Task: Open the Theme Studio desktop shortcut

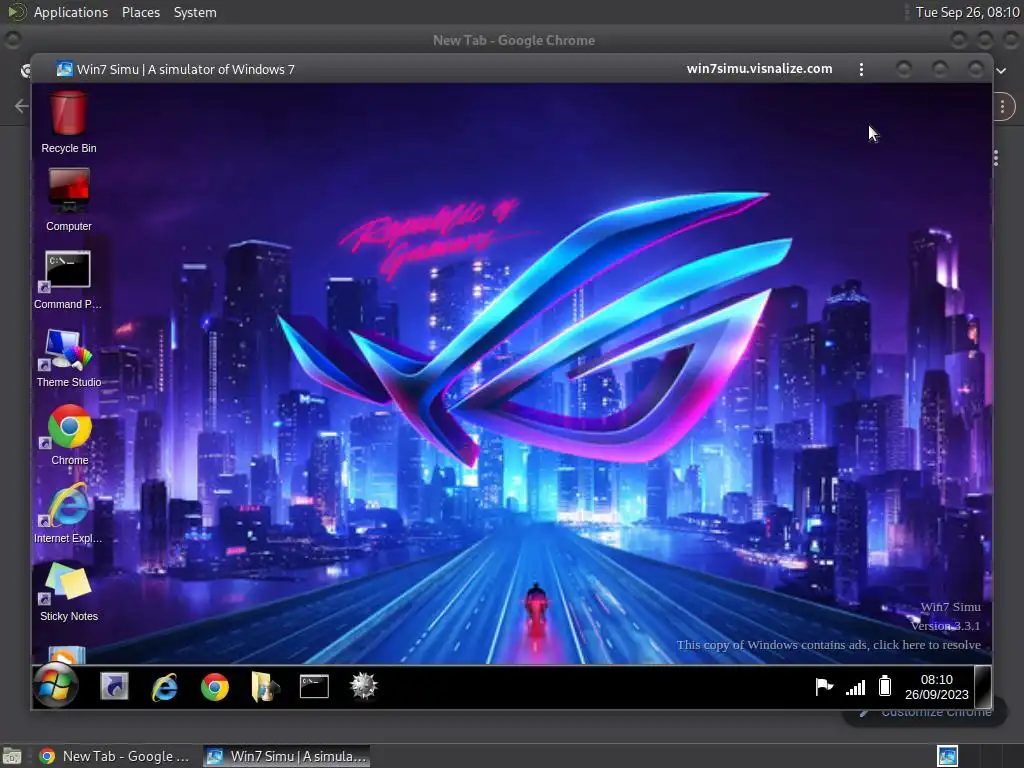Action: point(69,357)
